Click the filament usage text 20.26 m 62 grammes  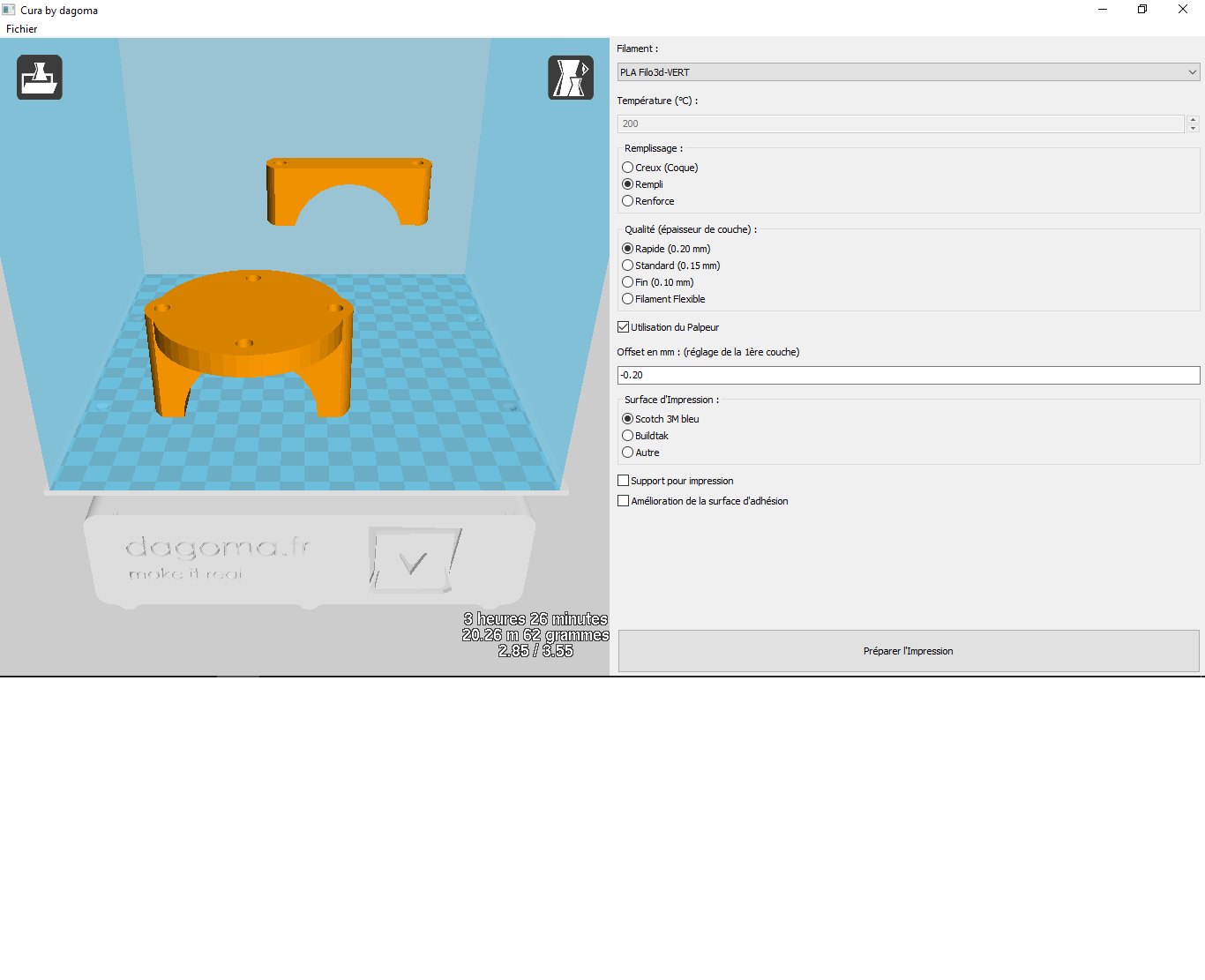pyautogui.click(x=535, y=635)
